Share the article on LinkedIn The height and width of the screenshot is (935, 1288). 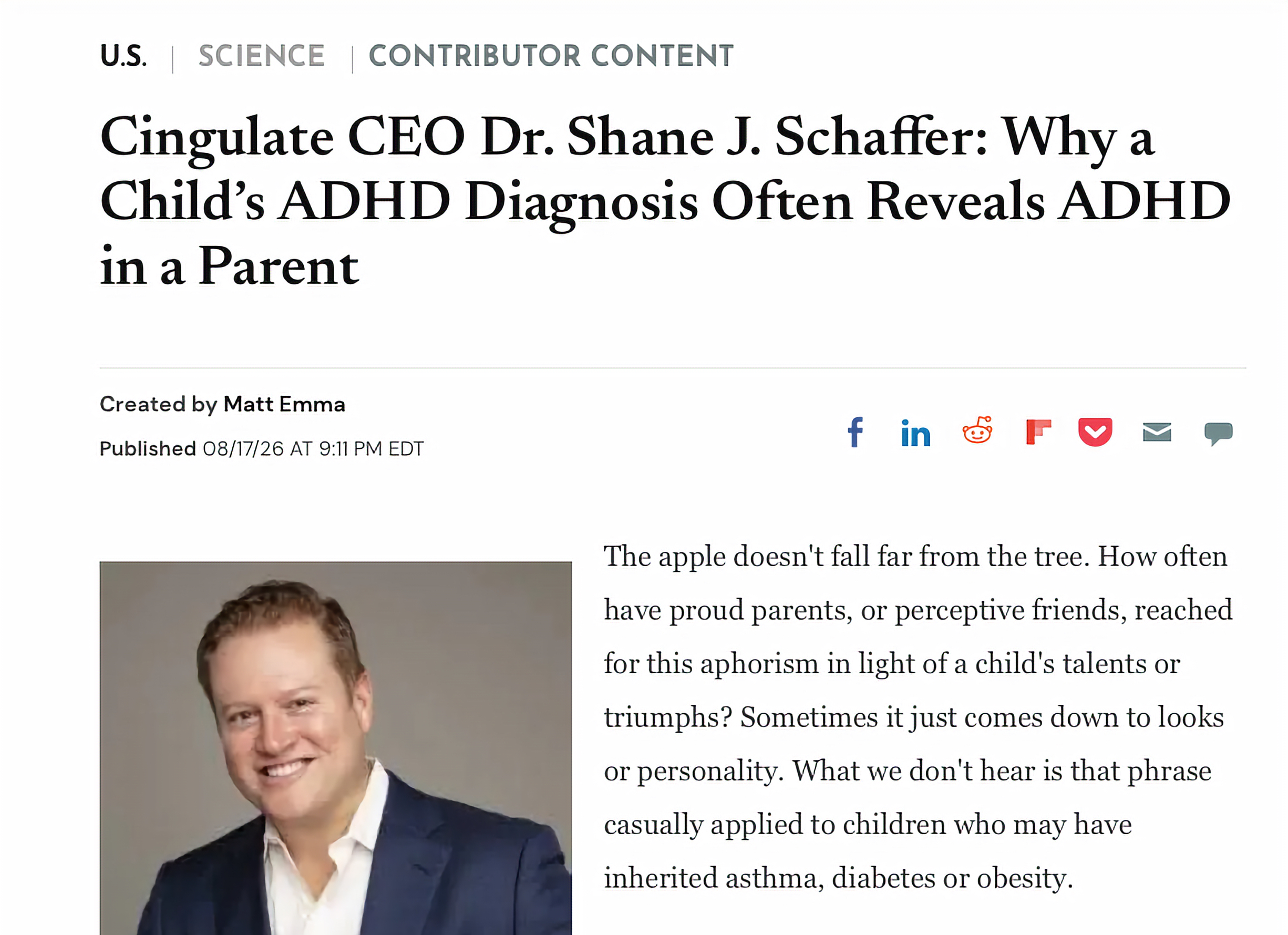(915, 434)
